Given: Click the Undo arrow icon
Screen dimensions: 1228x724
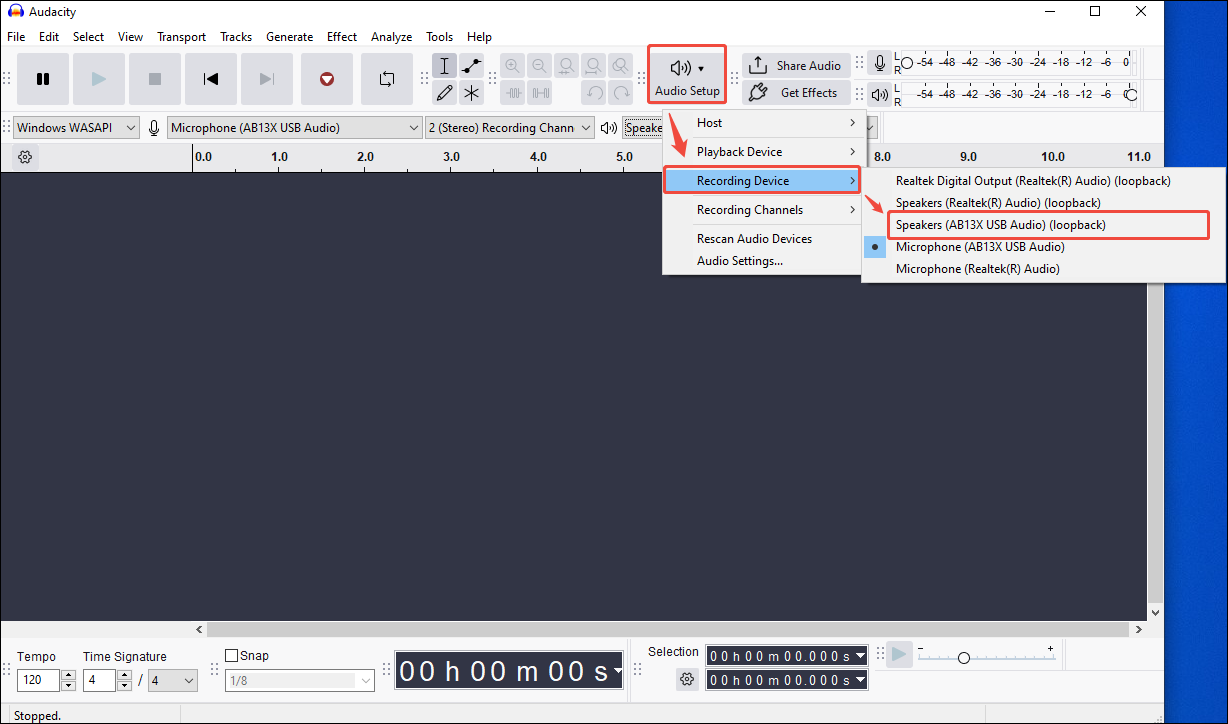Looking at the screenshot, I should pyautogui.click(x=594, y=93).
